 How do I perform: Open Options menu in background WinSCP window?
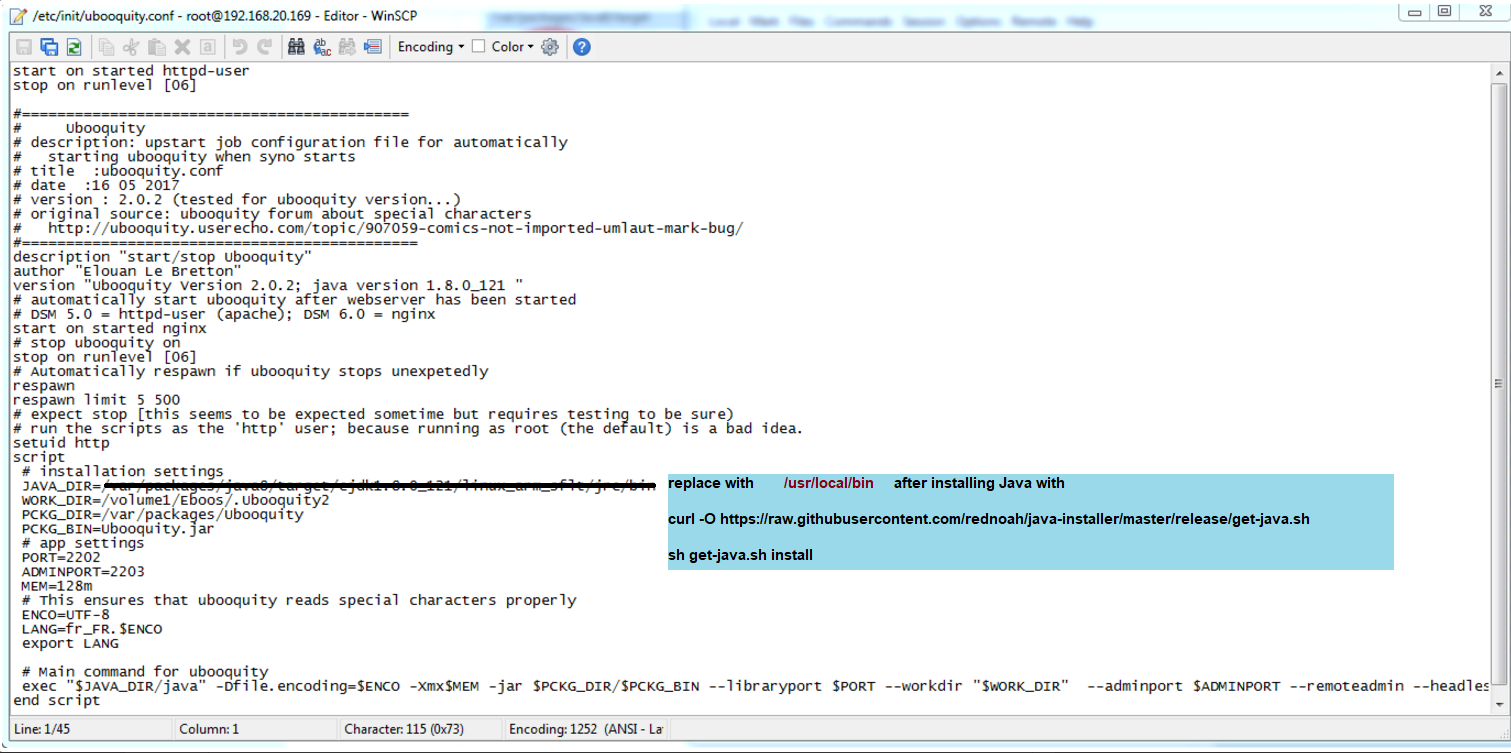point(978,21)
